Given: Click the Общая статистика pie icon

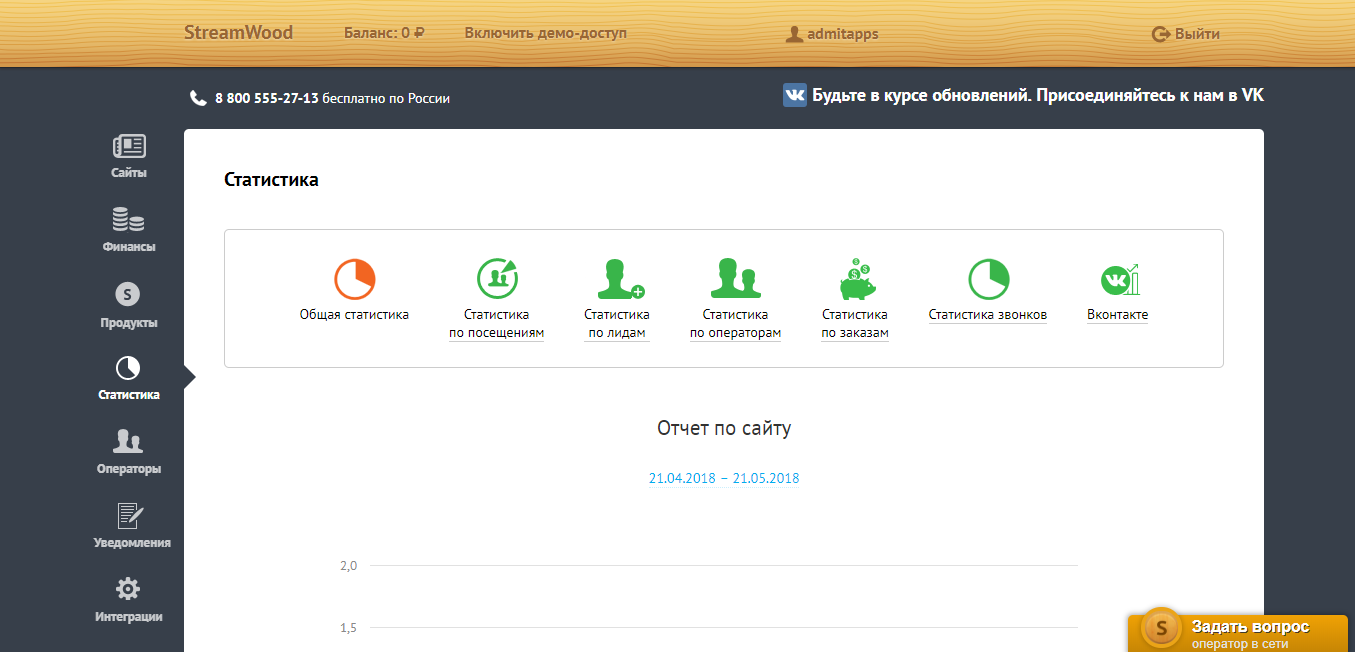Looking at the screenshot, I should 354,279.
